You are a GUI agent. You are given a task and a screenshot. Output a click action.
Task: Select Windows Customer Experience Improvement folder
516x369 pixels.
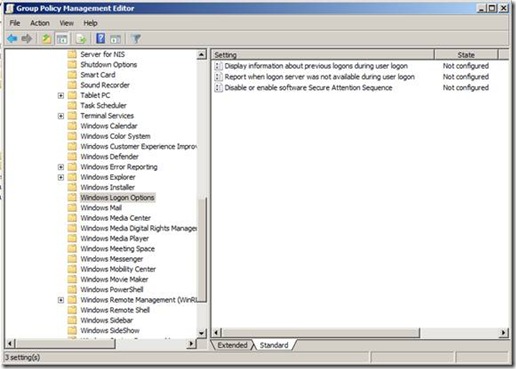tap(138, 146)
